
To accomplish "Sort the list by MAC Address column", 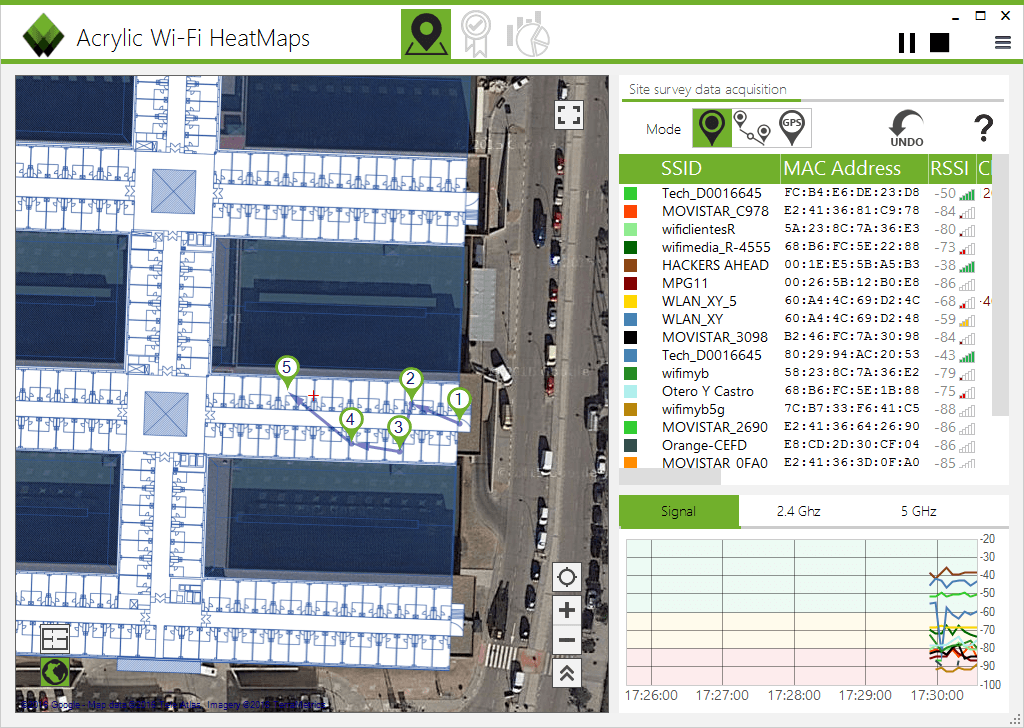I will coord(854,168).
